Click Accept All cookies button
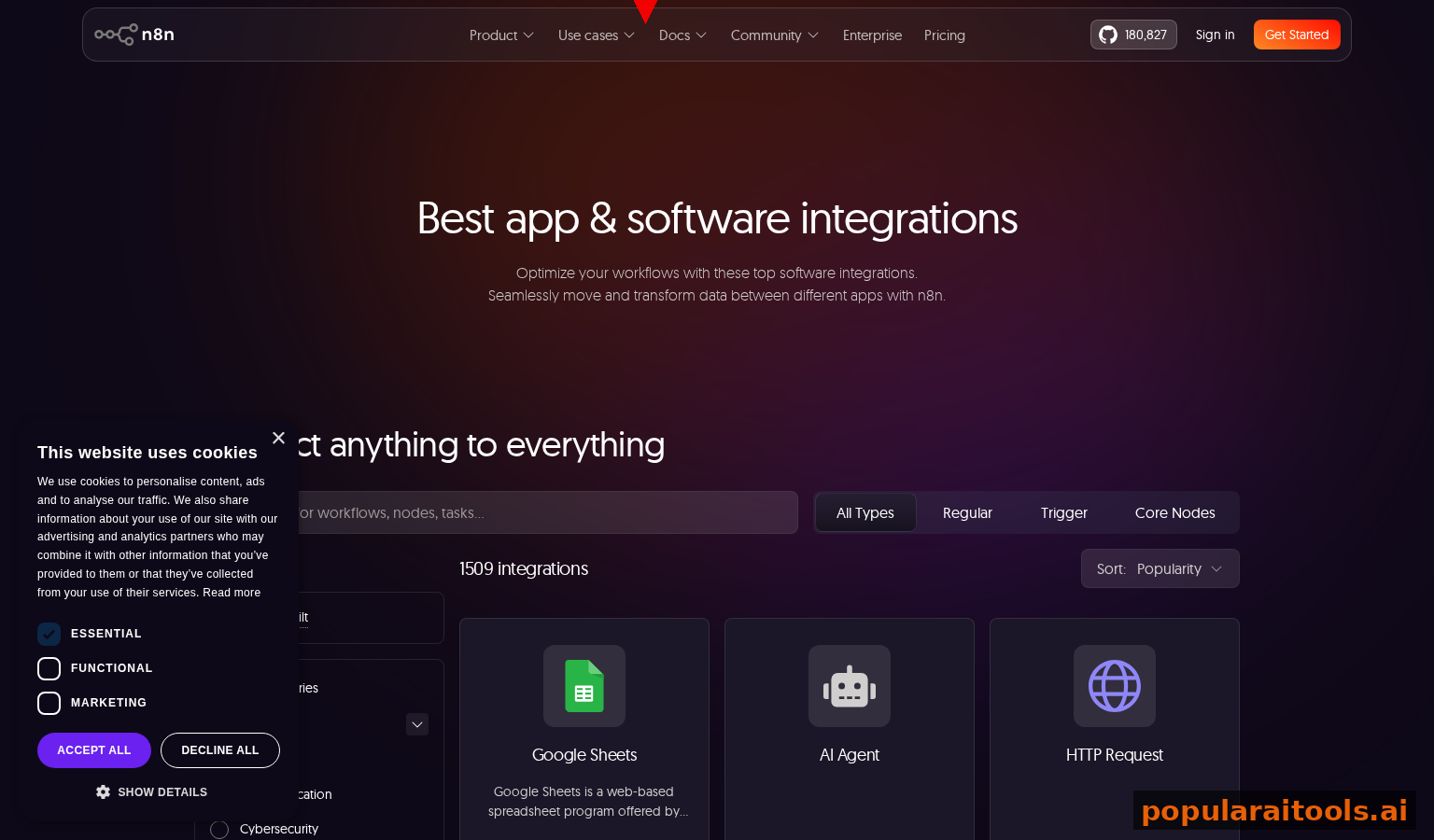 click(93, 749)
